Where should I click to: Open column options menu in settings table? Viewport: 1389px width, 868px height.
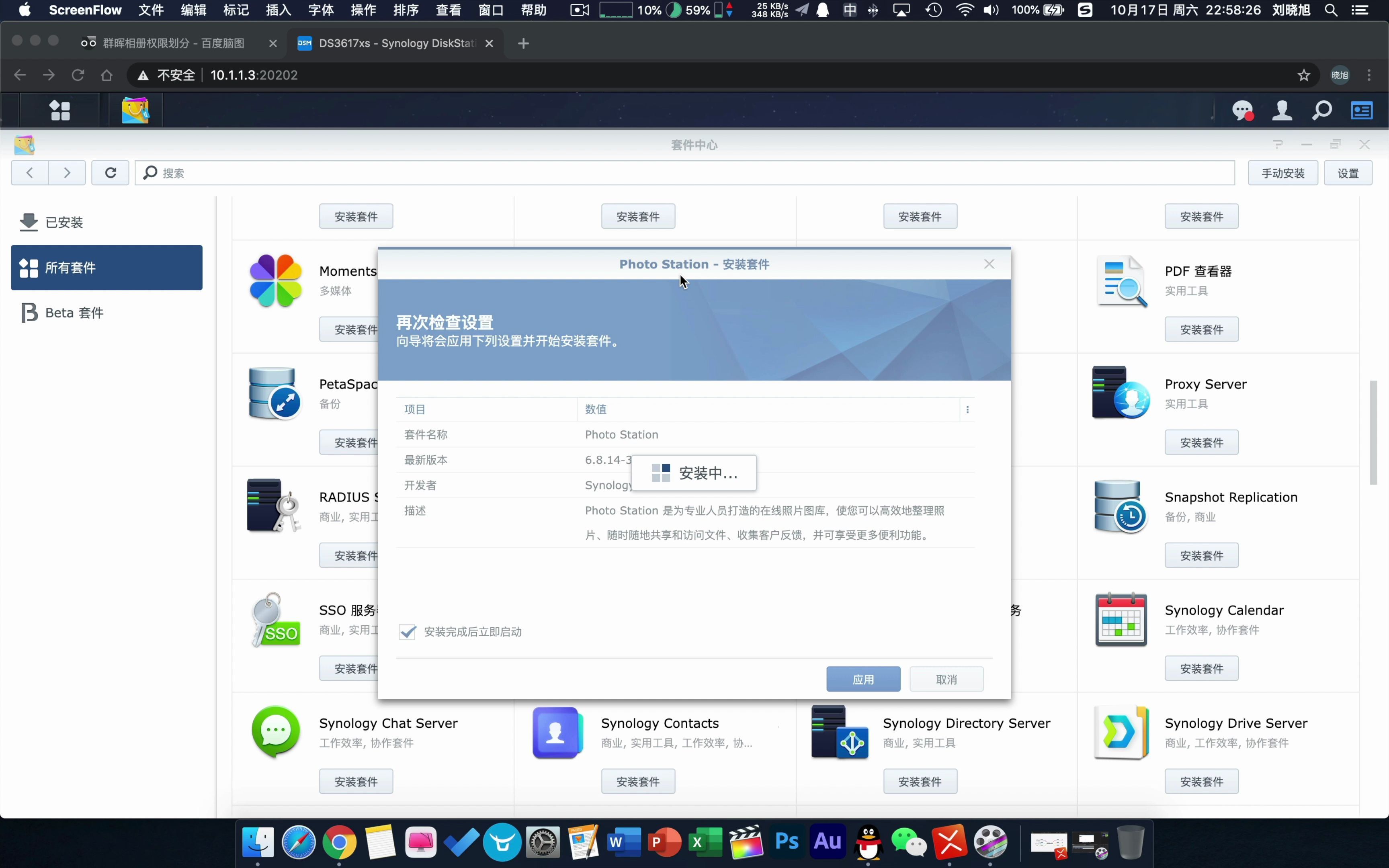(968, 409)
